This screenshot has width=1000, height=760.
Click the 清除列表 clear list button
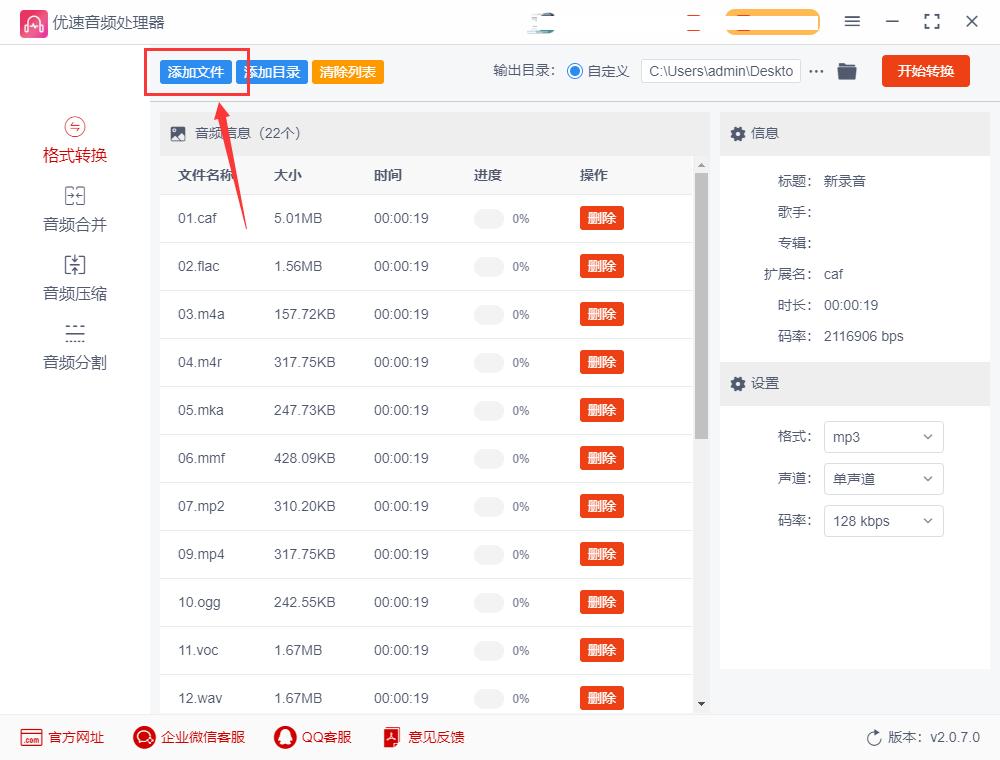click(x=347, y=71)
